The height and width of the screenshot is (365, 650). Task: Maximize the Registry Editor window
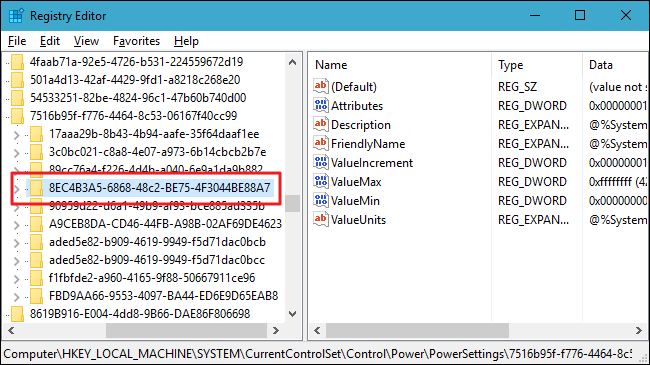(580, 15)
